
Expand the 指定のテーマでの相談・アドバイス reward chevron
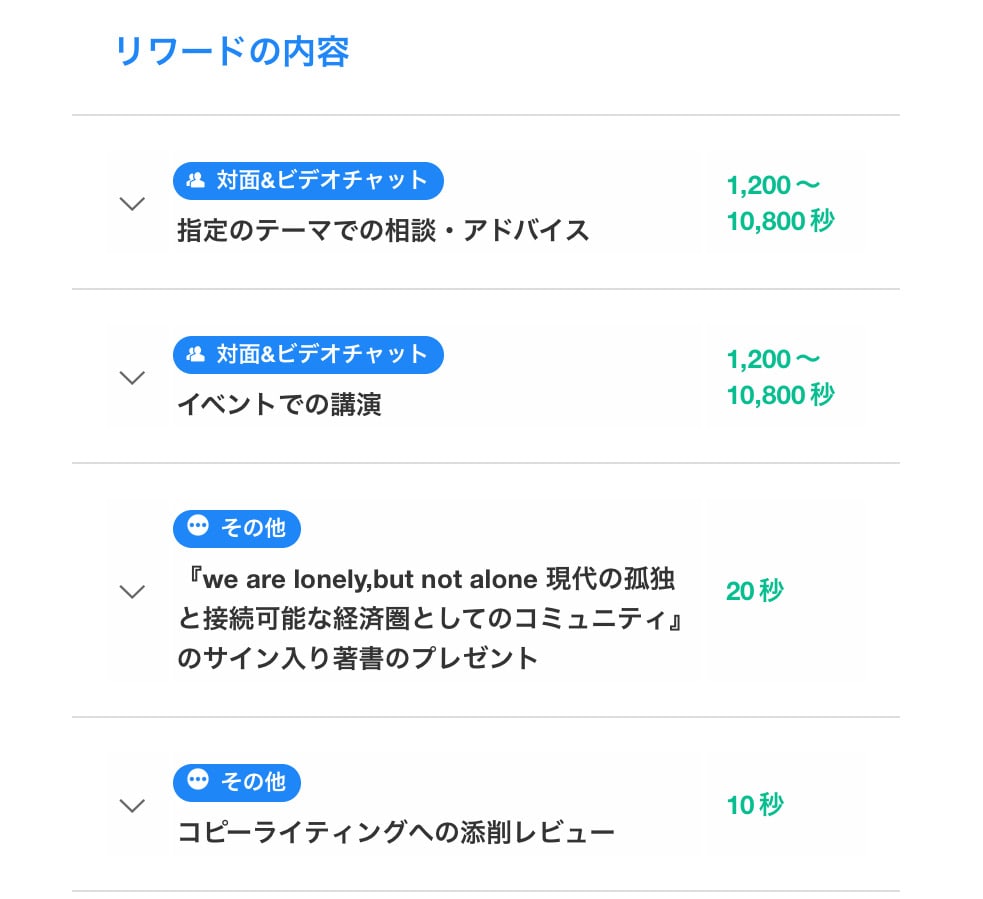(x=132, y=203)
